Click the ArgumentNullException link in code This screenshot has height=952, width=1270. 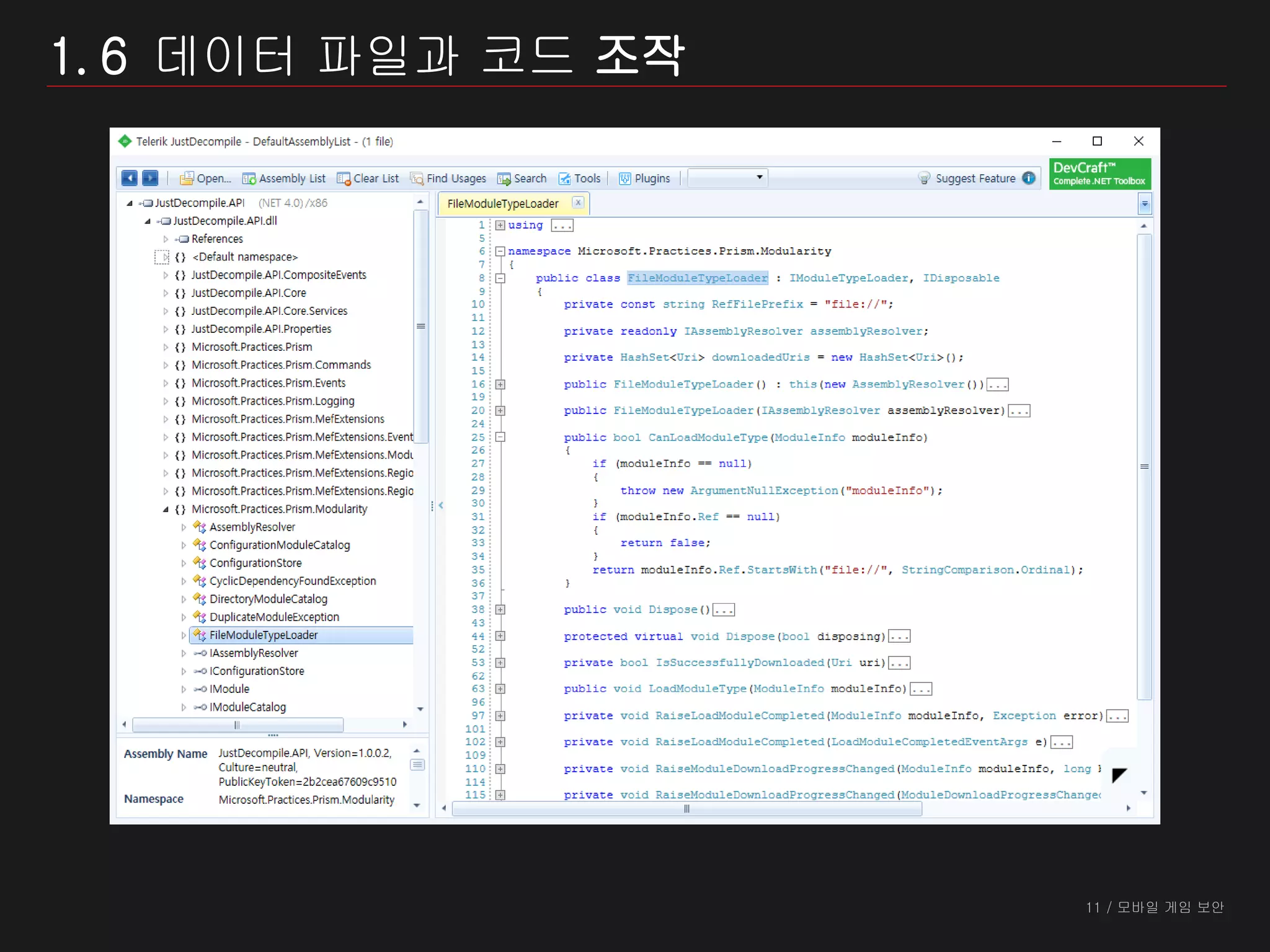(x=764, y=490)
